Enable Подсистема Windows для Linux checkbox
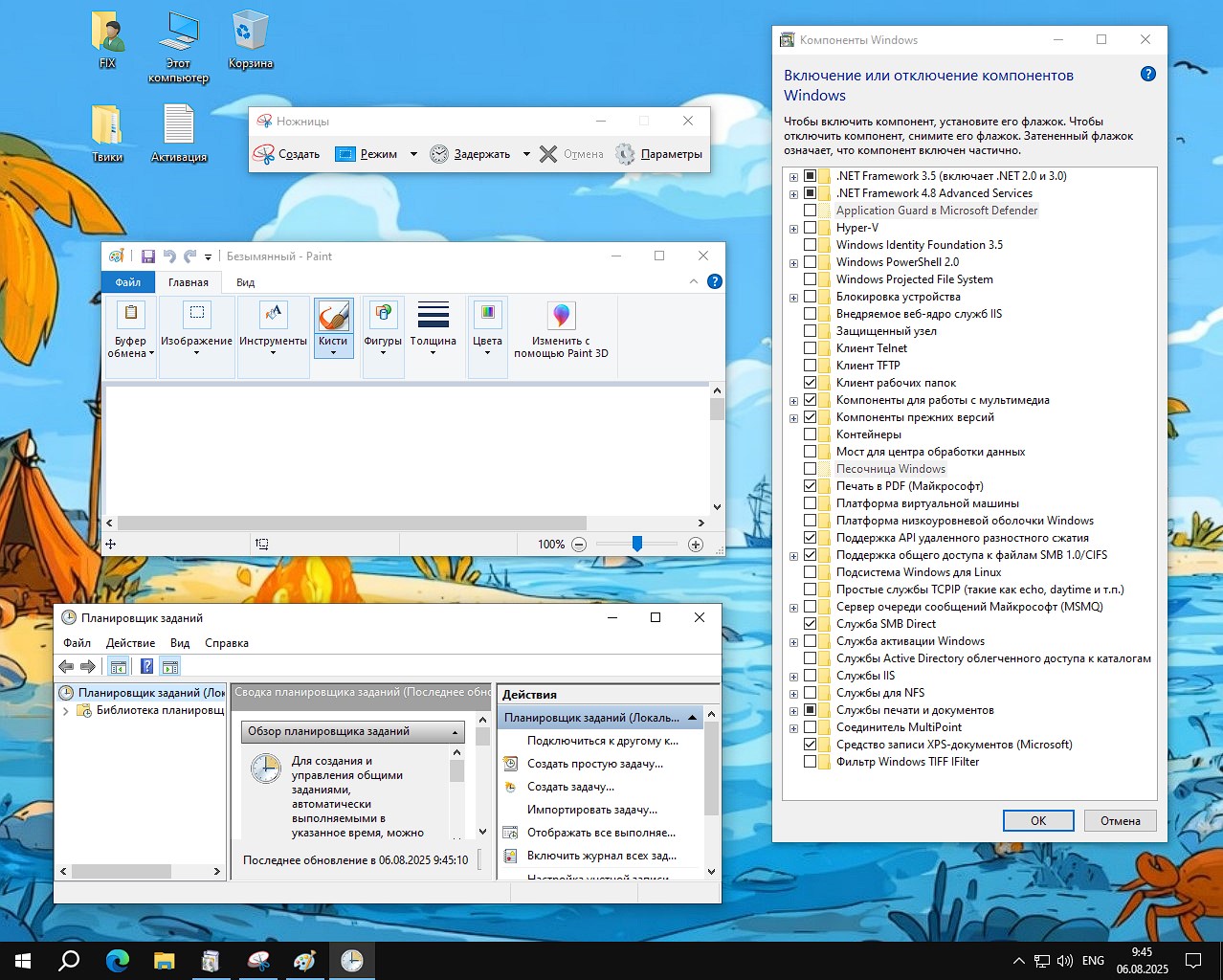 click(811, 572)
